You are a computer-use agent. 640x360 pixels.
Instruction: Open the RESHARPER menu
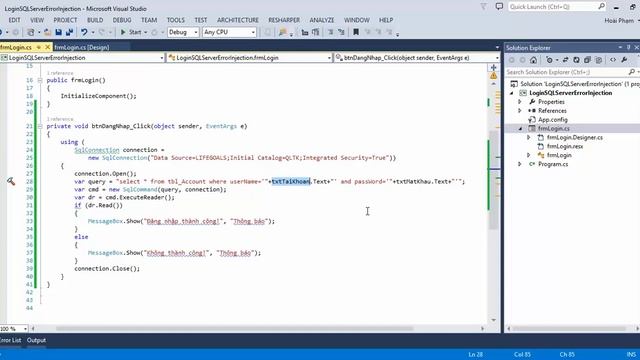pos(284,20)
